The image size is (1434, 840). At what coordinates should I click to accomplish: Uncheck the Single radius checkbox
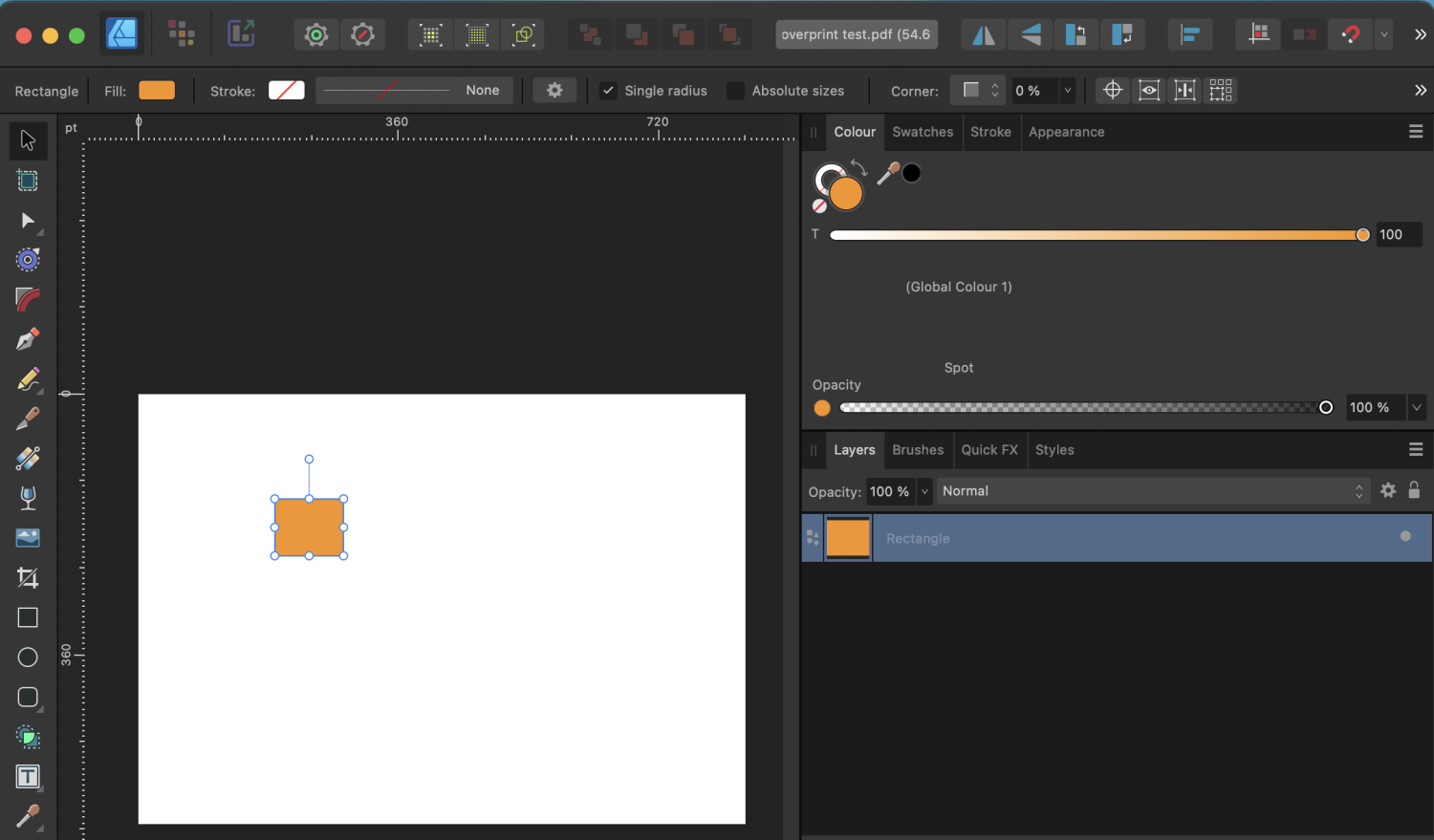[x=608, y=91]
